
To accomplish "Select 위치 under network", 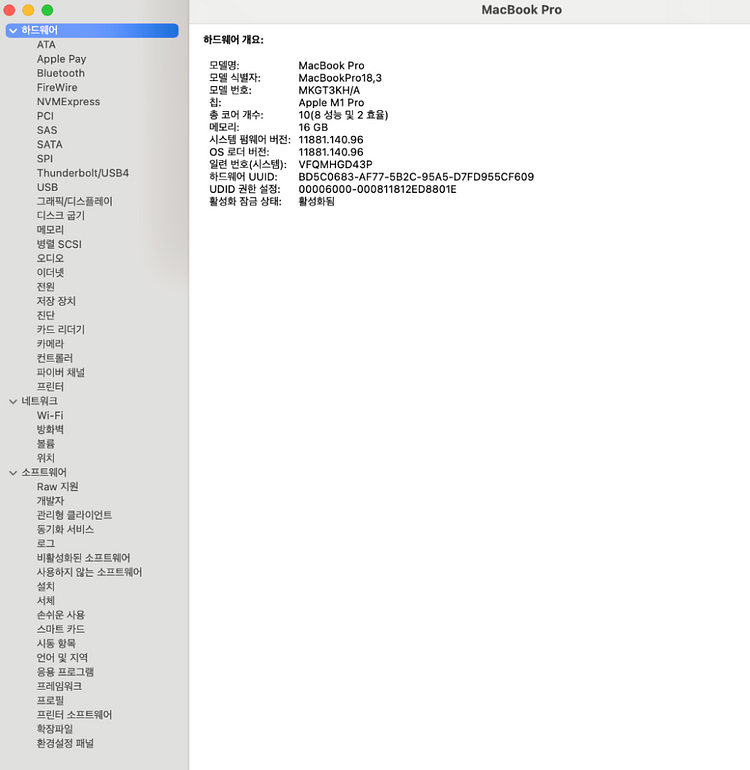I will pos(46,458).
